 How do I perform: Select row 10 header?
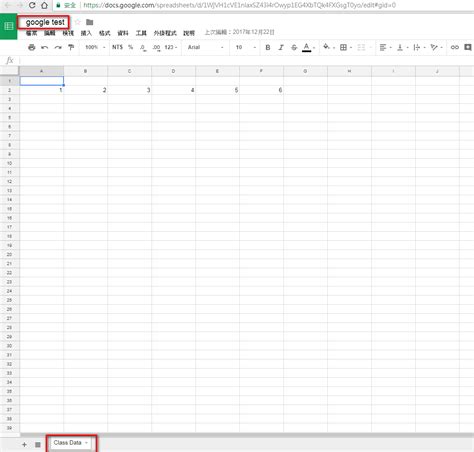pos(9,163)
